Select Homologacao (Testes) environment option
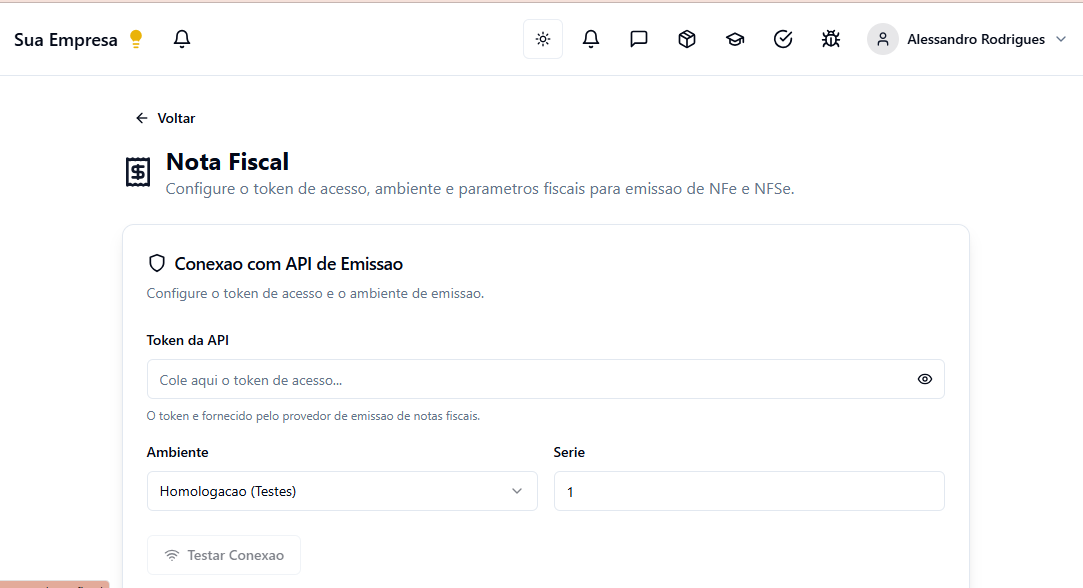Image resolution: width=1083 pixels, height=588 pixels. pyautogui.click(x=342, y=491)
